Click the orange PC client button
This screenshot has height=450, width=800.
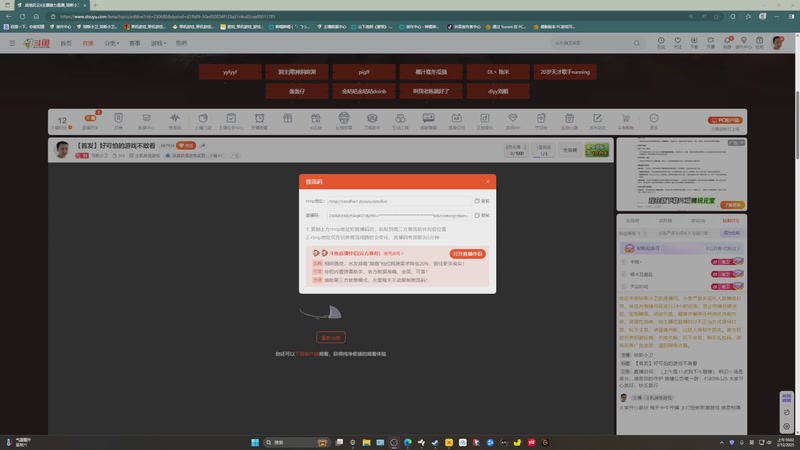pyautogui.click(x=725, y=120)
